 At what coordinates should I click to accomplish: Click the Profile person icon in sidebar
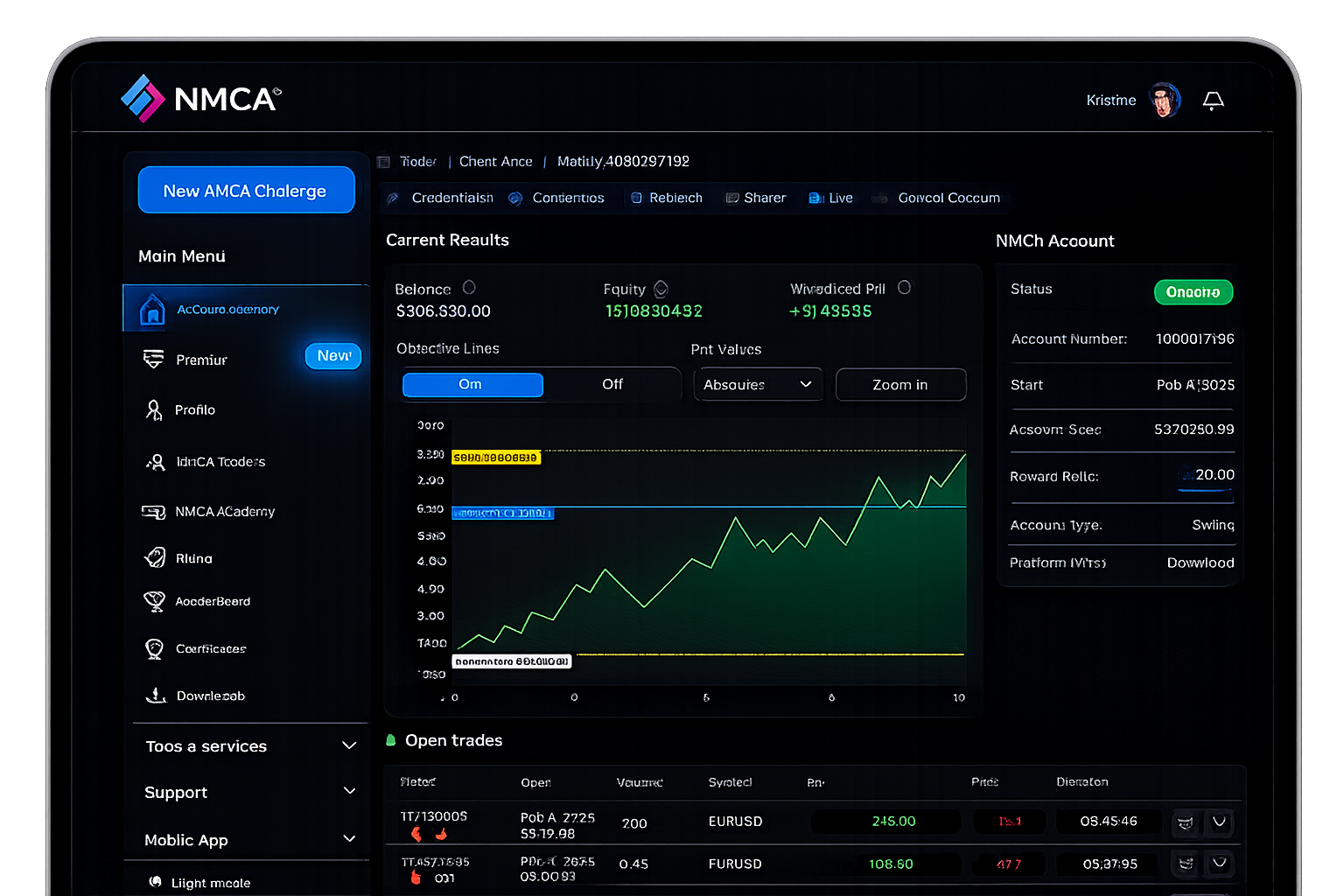point(154,409)
